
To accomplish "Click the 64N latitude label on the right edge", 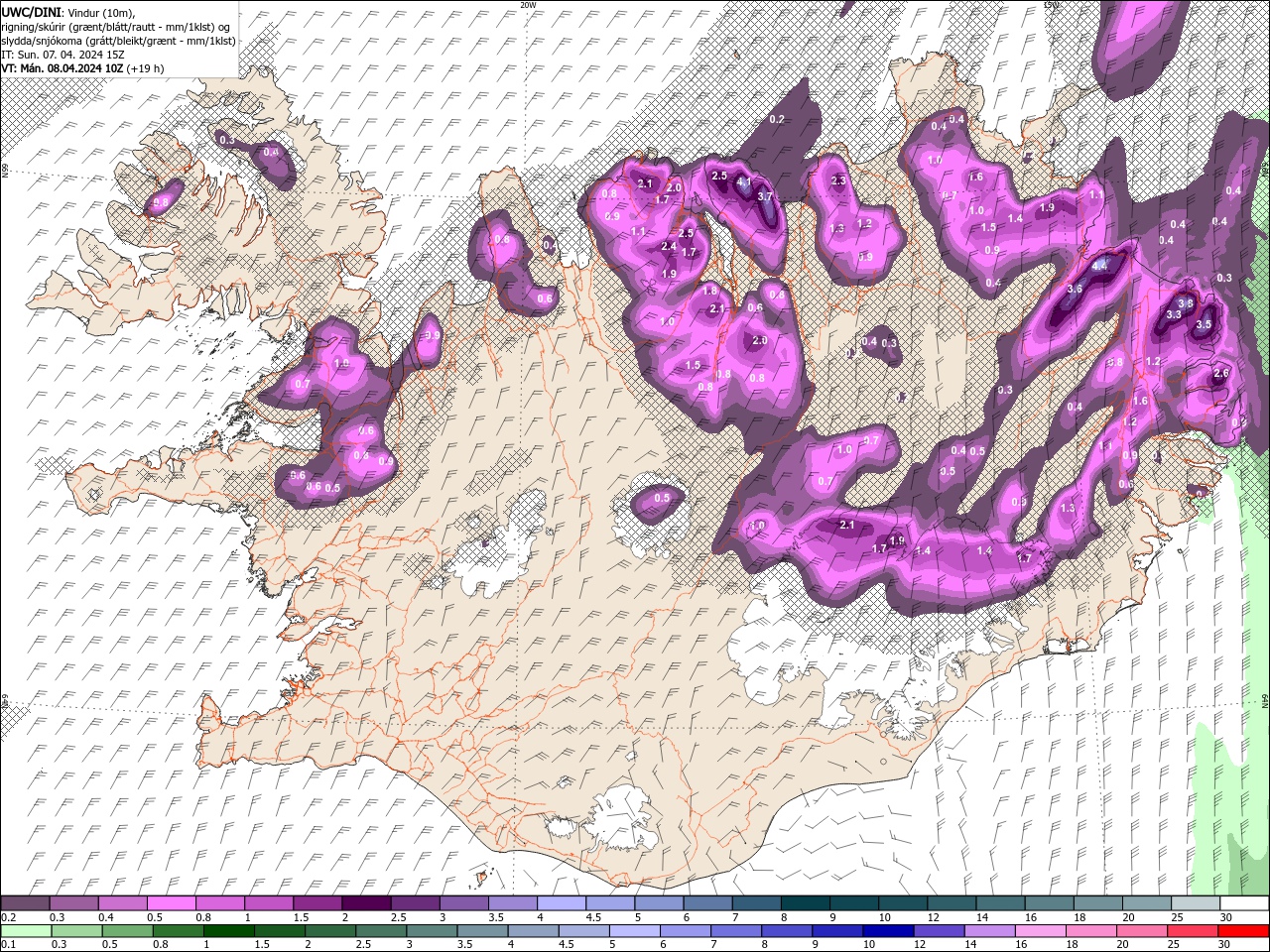I will [x=1264, y=699].
